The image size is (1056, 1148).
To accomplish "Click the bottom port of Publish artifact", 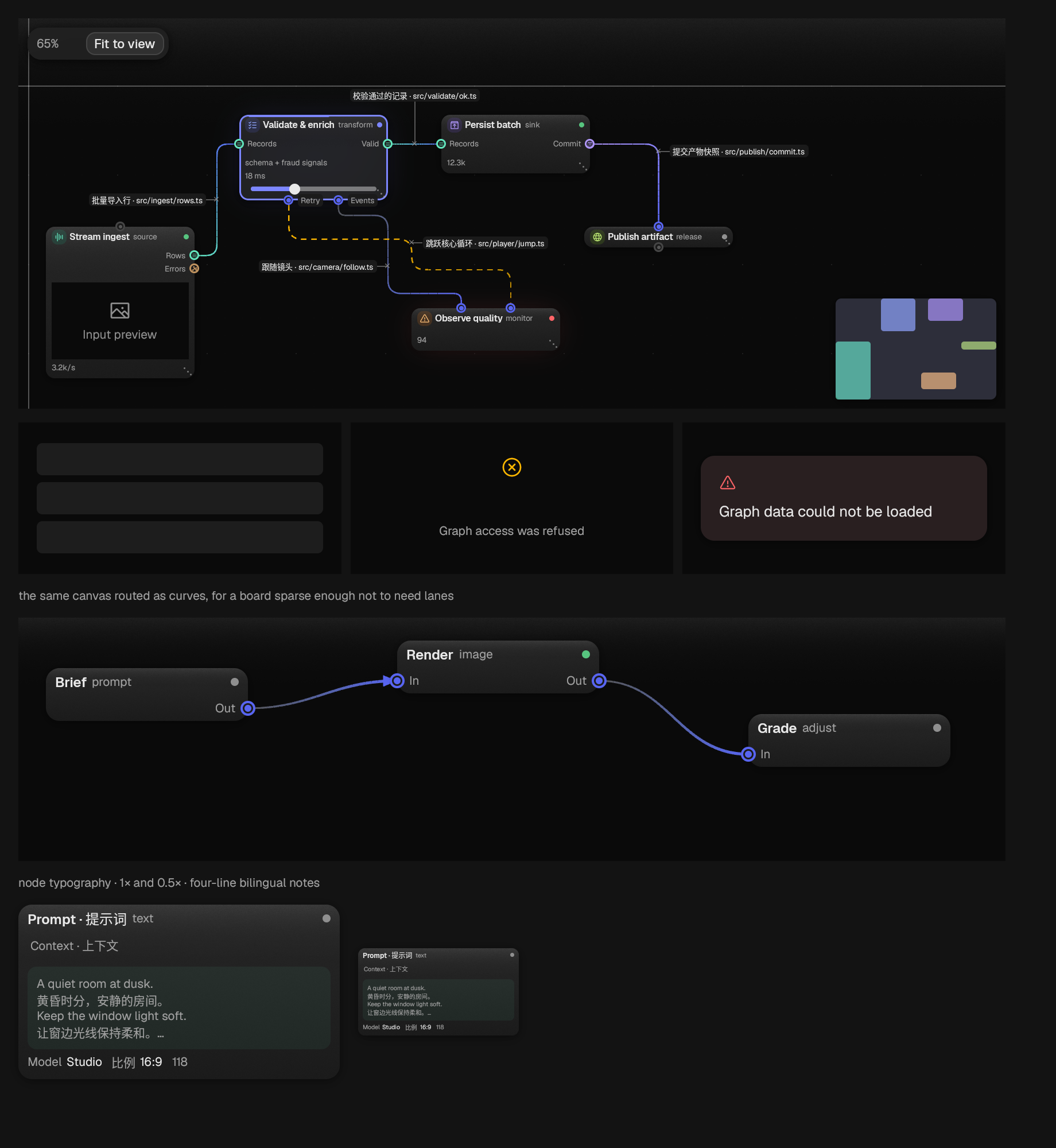I will pyautogui.click(x=659, y=247).
